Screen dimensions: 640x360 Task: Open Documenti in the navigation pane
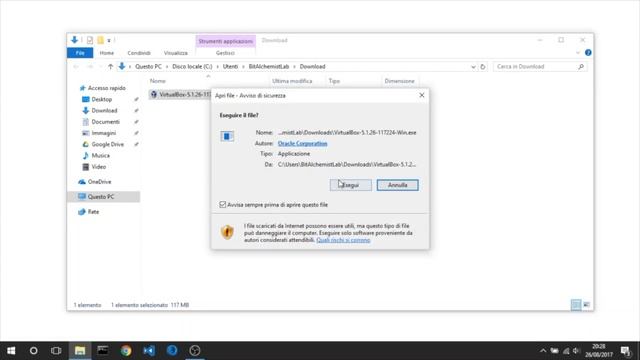(105, 122)
